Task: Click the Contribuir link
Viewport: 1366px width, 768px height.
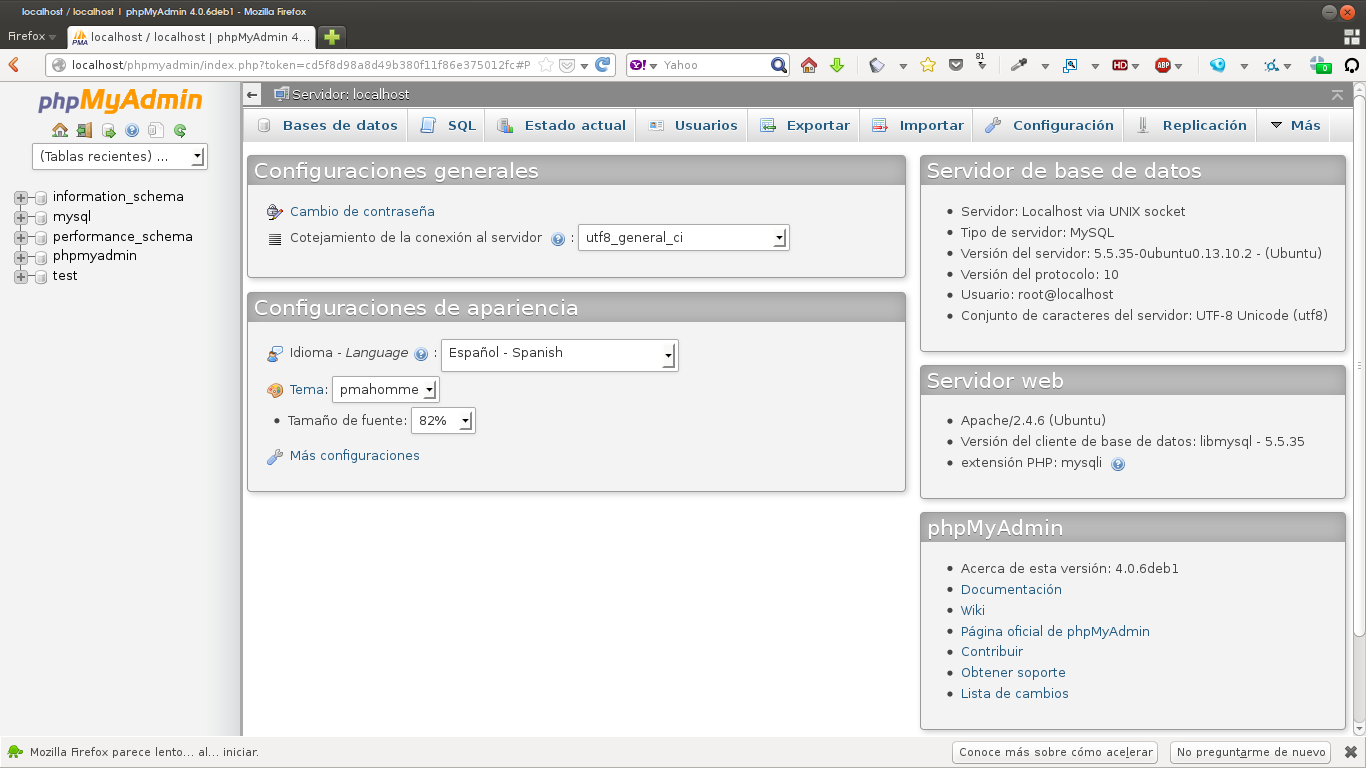Action: (992, 651)
